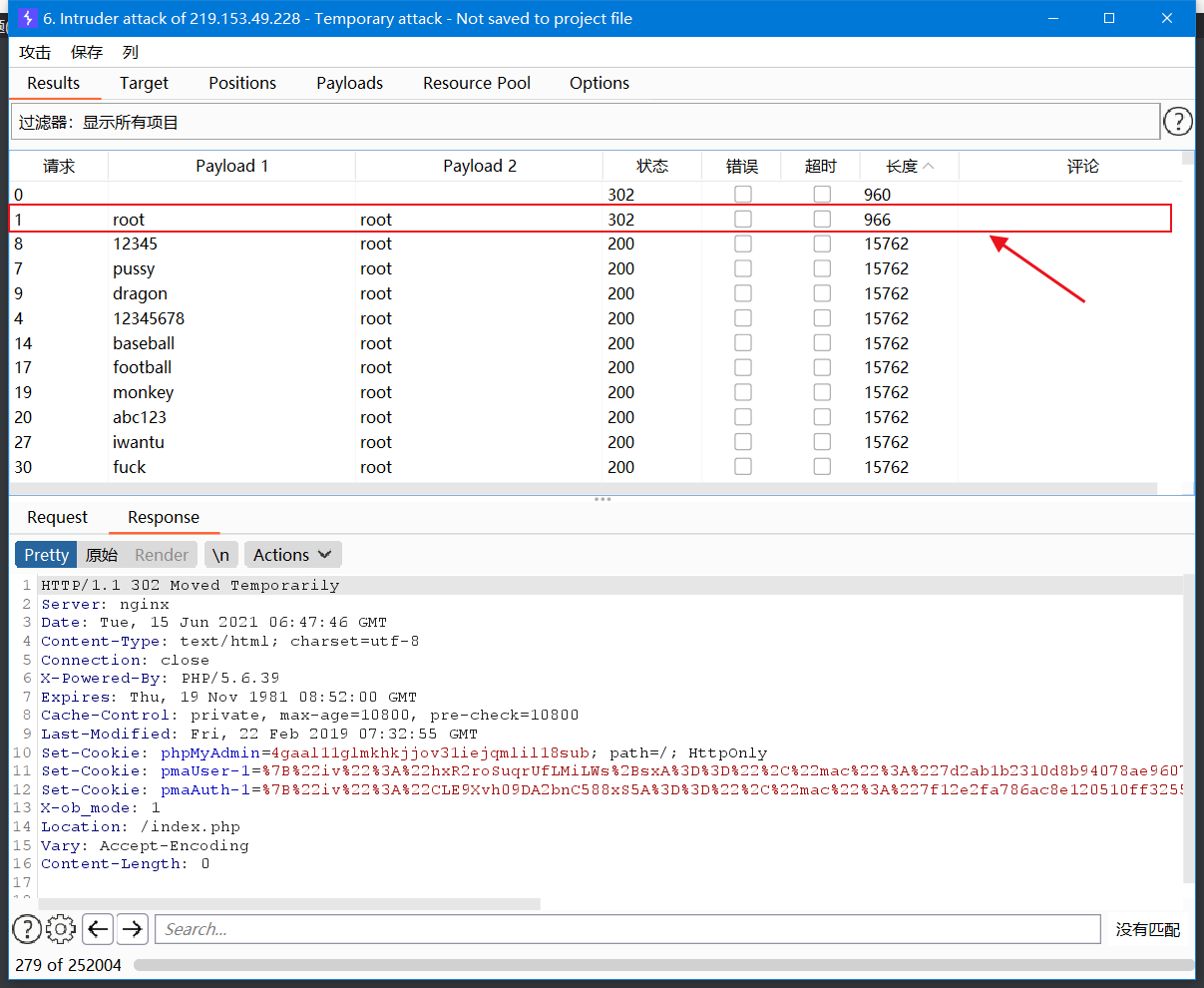Open the settings gear below the Response panel
This screenshot has width=1204, height=988.
[61, 929]
